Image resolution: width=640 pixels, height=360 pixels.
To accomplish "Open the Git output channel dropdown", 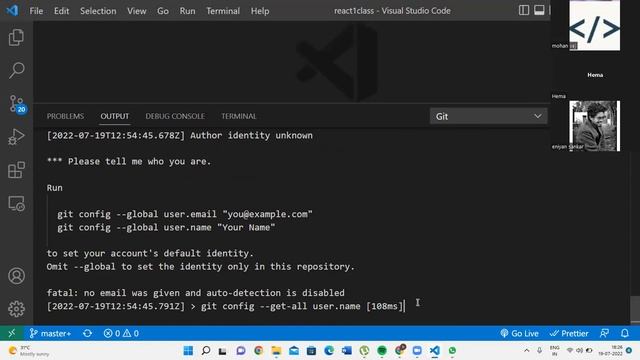I will click(488, 116).
